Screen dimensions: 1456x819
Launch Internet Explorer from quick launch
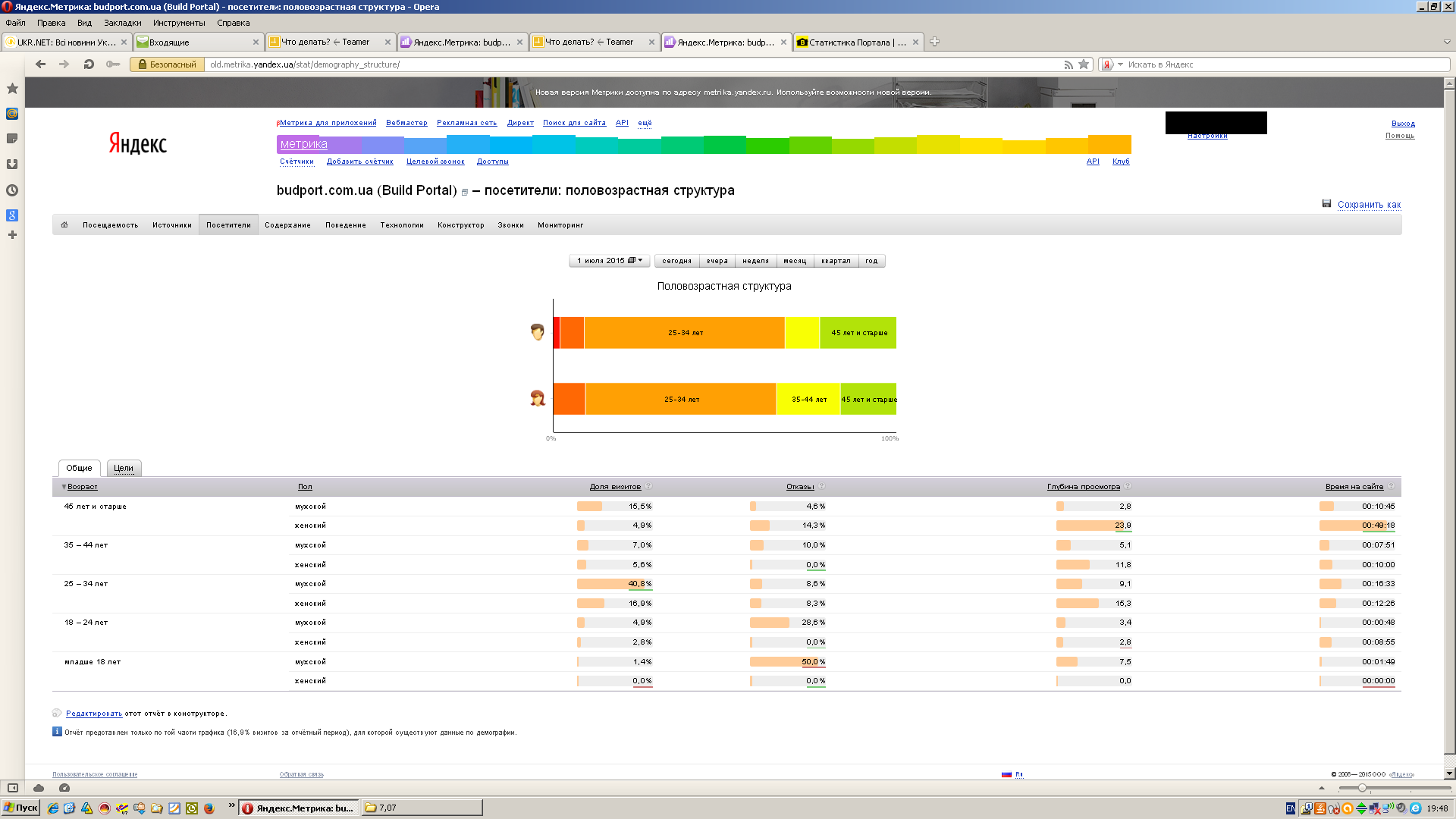pyautogui.click(x=52, y=808)
